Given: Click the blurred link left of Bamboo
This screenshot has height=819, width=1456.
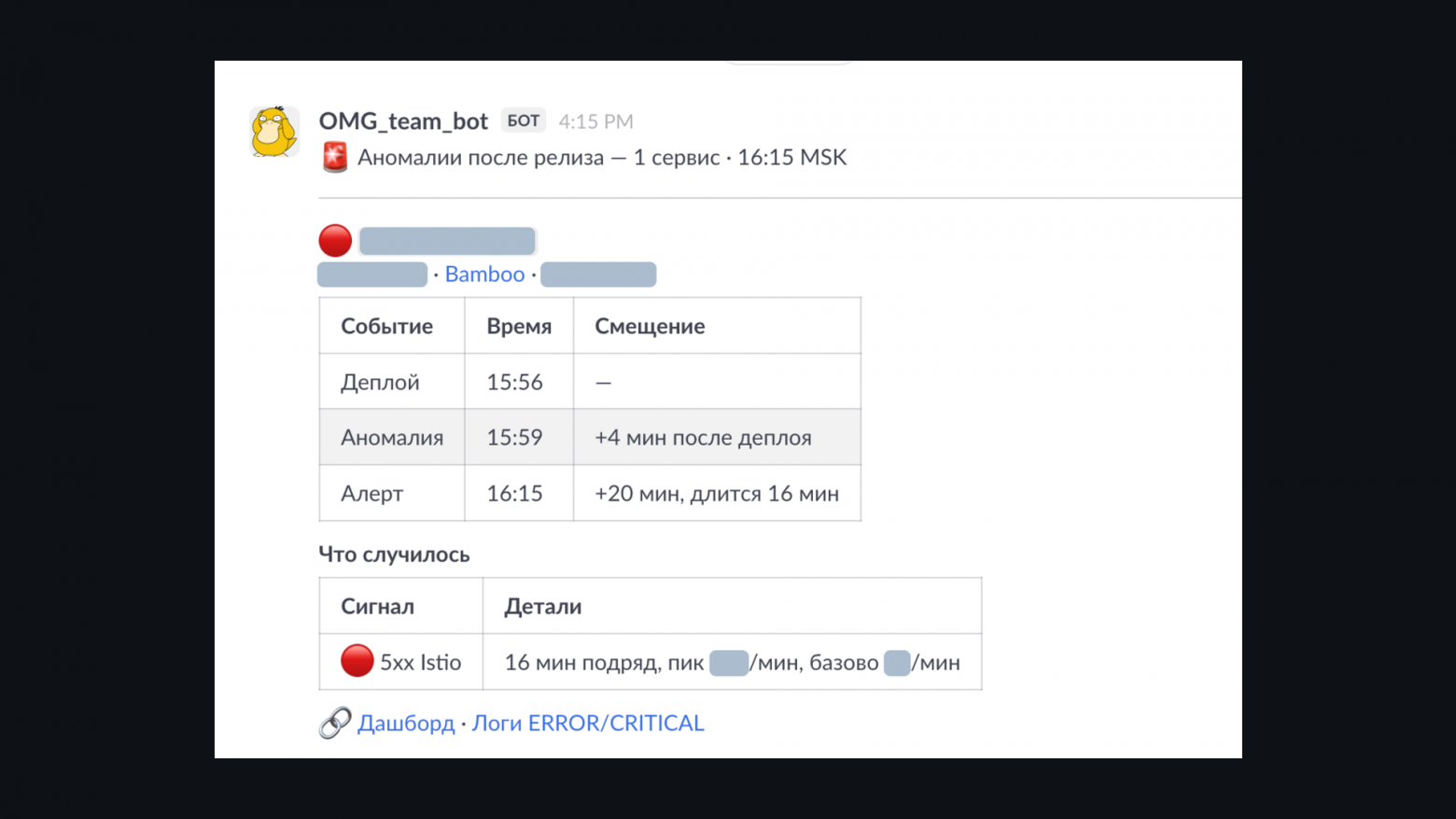Looking at the screenshot, I should pyautogui.click(x=372, y=275).
